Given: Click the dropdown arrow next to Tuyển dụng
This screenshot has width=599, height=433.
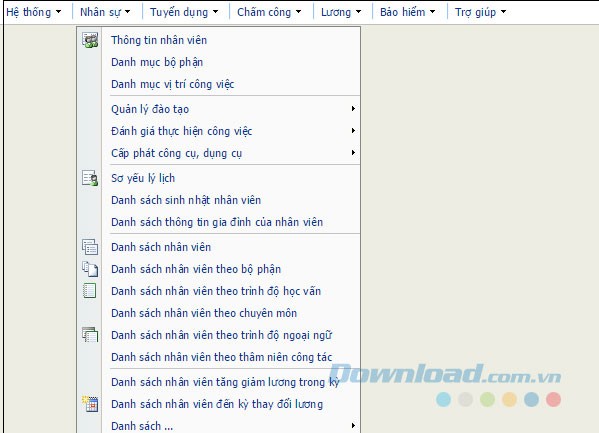Looking at the screenshot, I should pos(215,12).
